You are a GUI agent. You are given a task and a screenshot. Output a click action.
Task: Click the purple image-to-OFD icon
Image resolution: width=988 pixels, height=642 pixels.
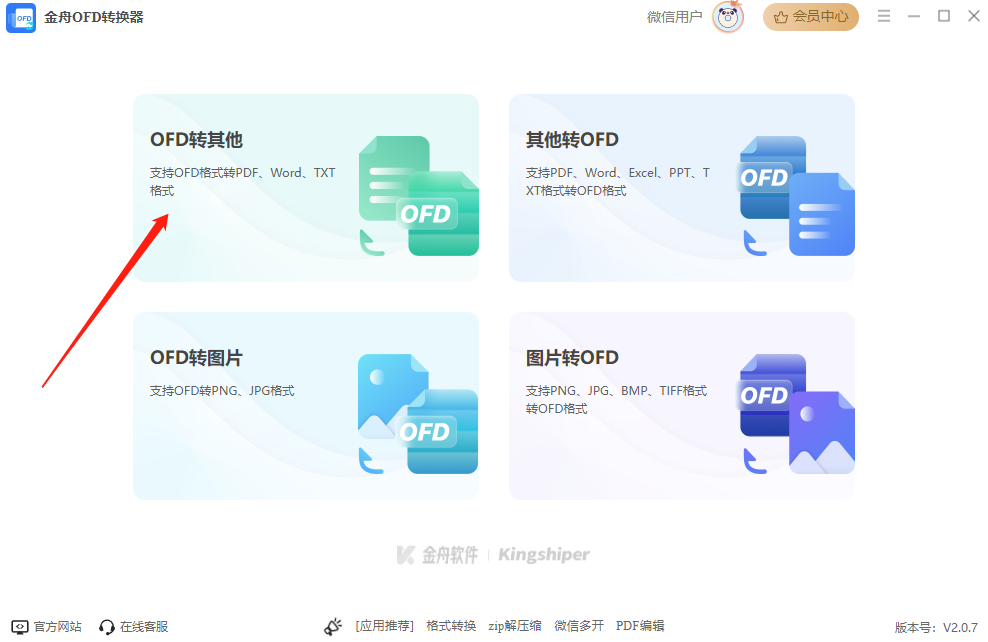[x=796, y=414]
